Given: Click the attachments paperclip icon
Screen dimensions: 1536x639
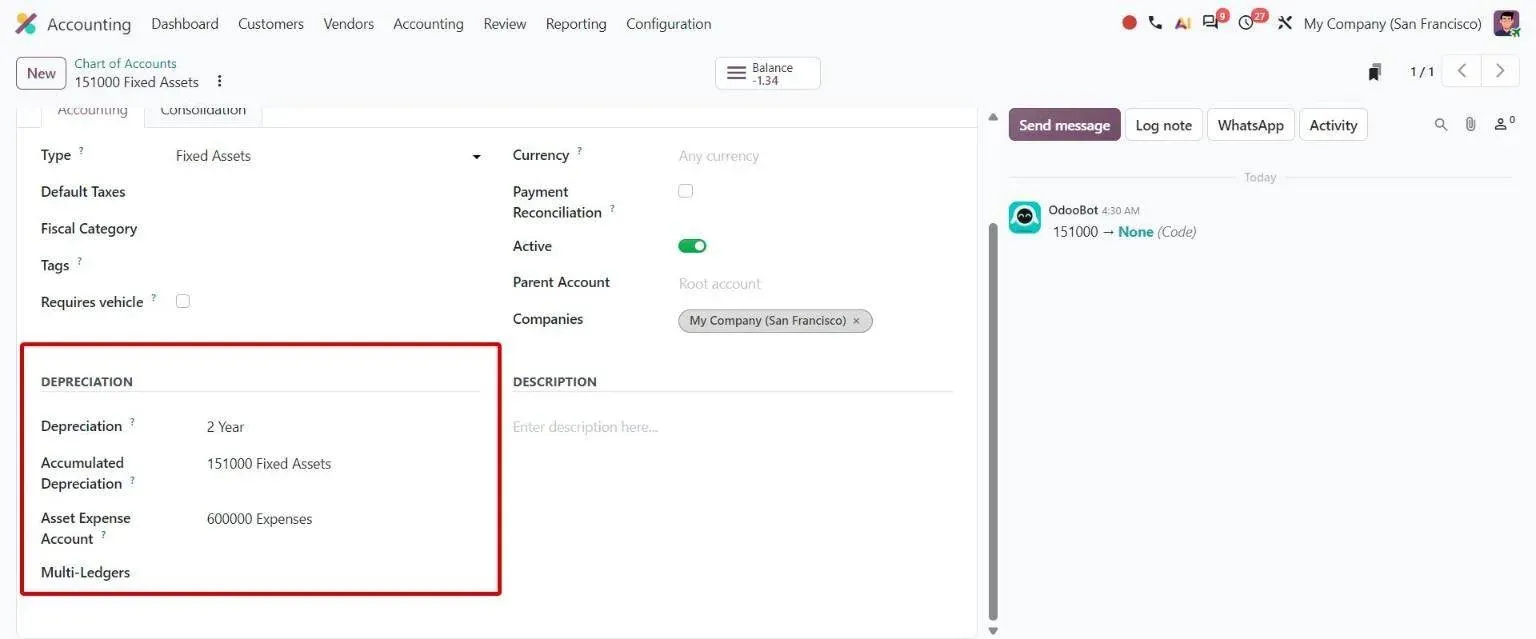Looking at the screenshot, I should [1470, 125].
